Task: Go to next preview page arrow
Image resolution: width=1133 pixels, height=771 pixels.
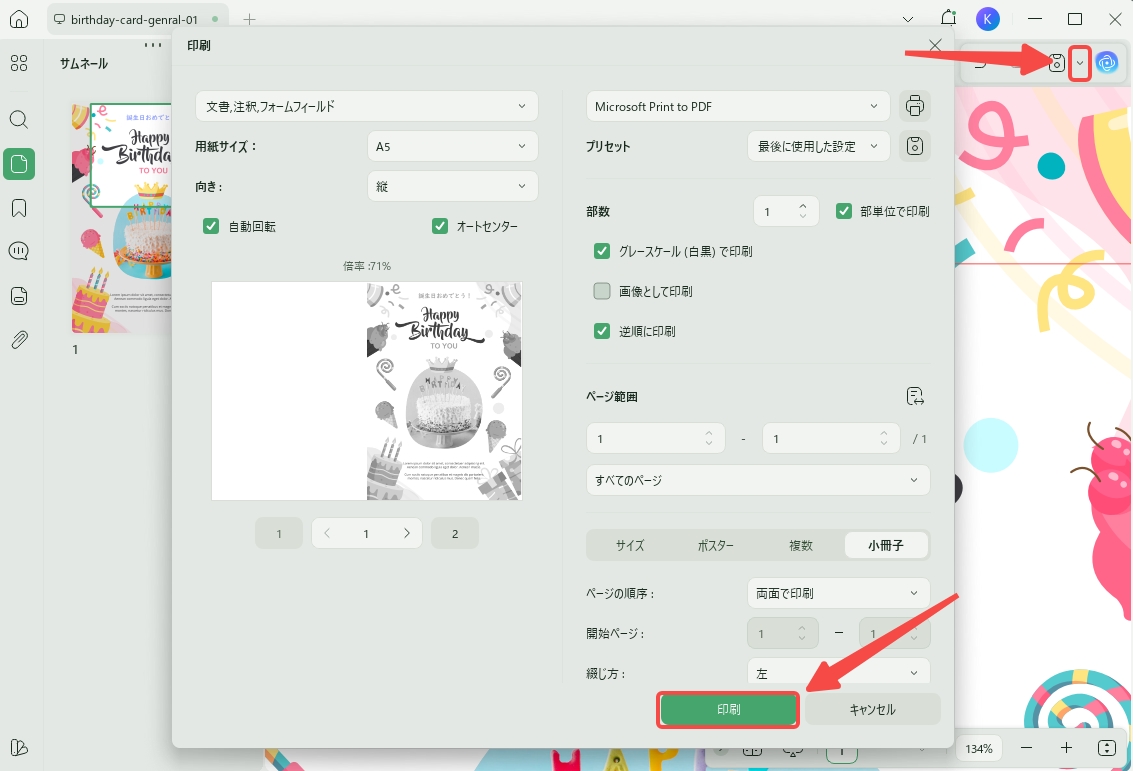Action: (x=407, y=533)
